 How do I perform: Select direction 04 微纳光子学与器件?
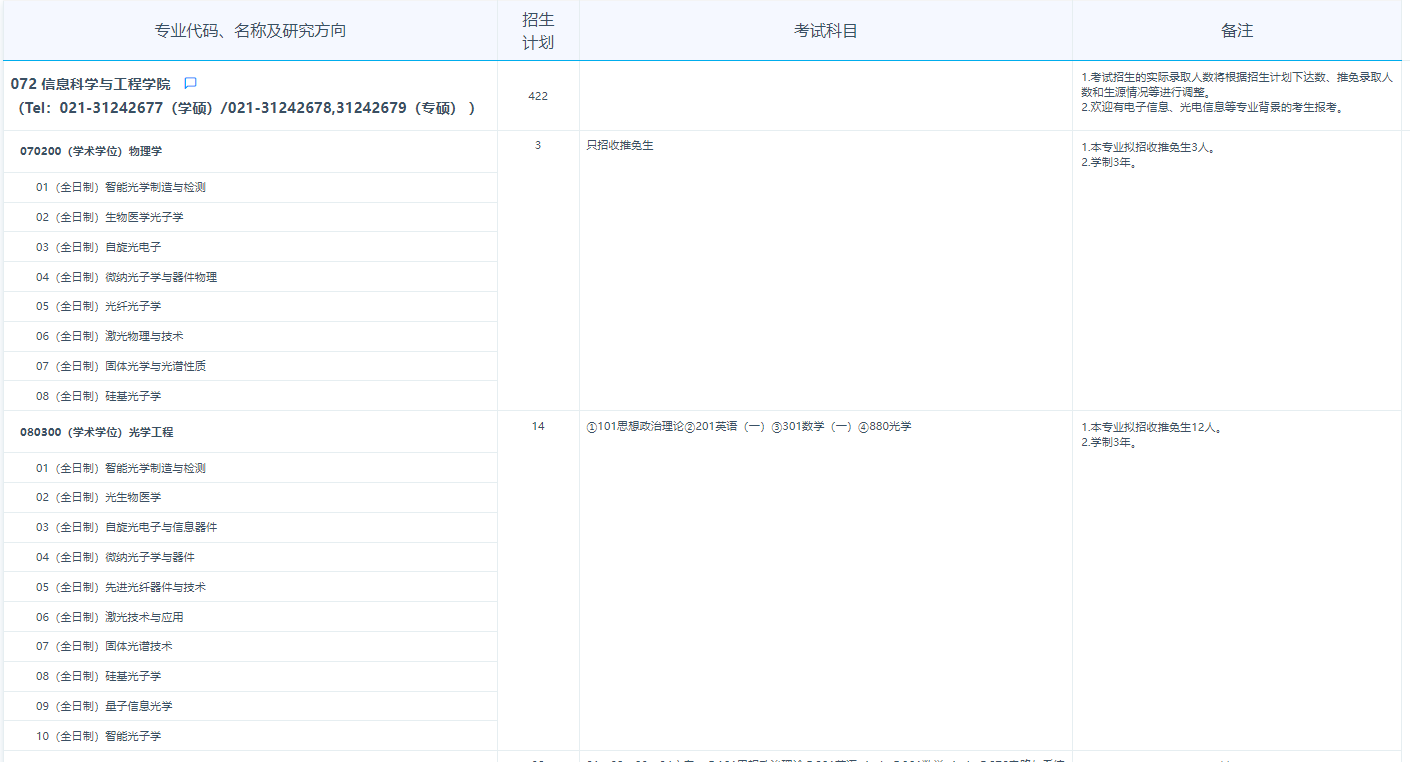click(x=115, y=557)
